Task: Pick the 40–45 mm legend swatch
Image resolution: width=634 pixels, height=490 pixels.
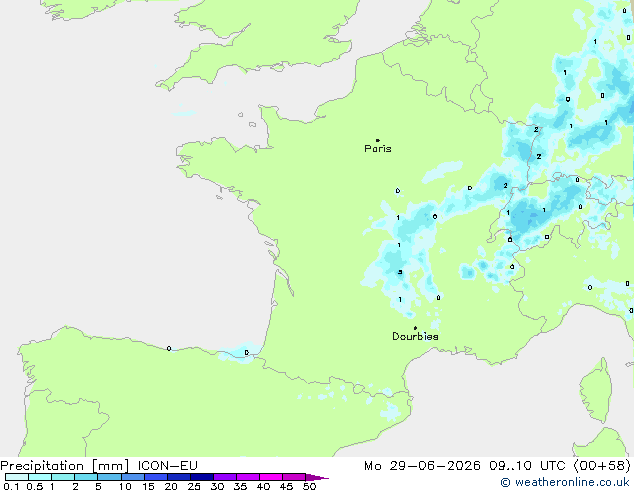Action: (x=271, y=477)
